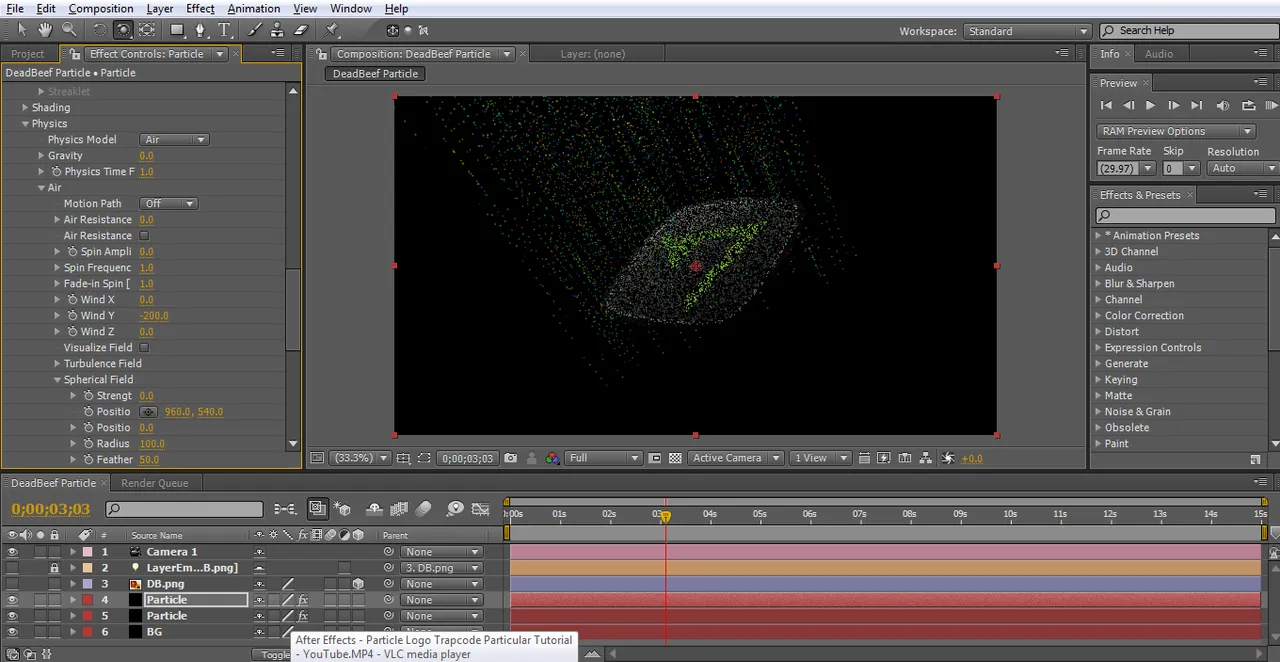The image size is (1280, 662).
Task: Select the Selection arrow tool
Action: 22,30
